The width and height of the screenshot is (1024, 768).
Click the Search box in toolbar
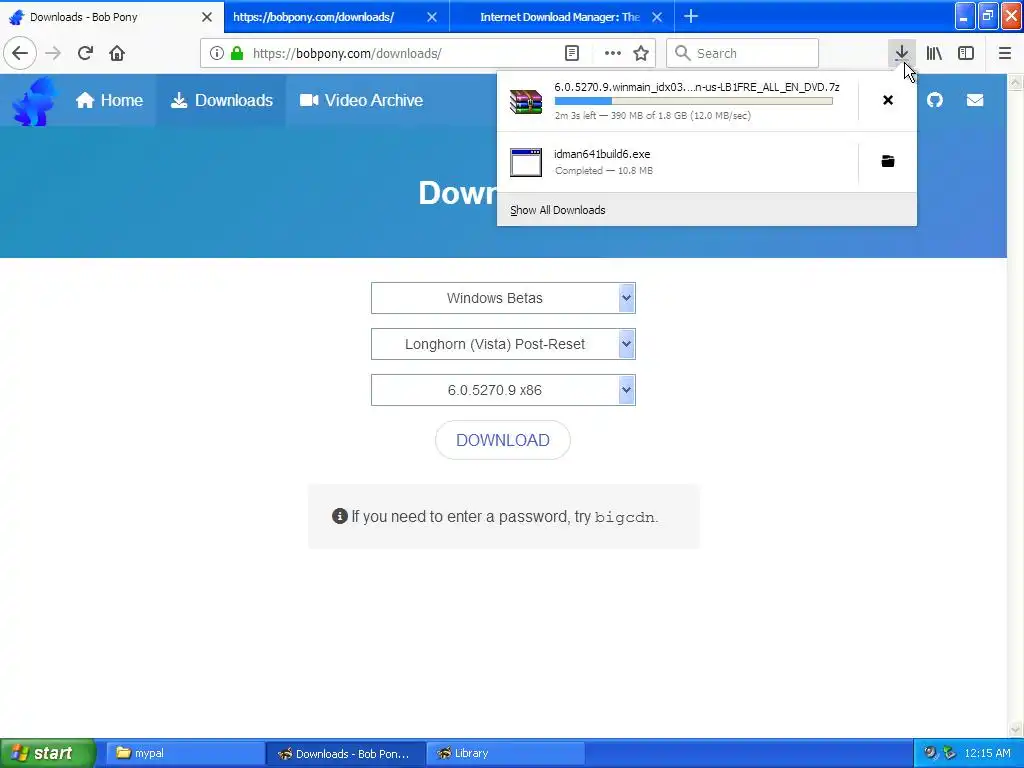(x=742, y=53)
